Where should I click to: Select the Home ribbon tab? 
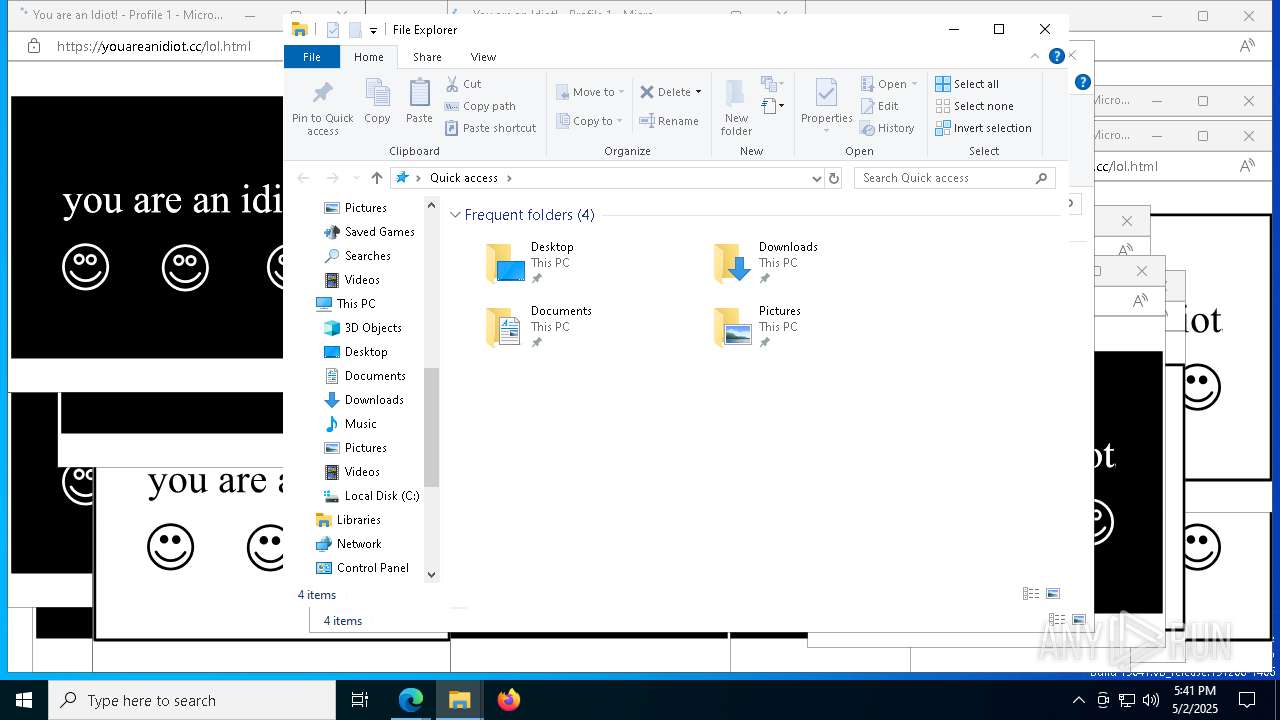tap(368, 57)
